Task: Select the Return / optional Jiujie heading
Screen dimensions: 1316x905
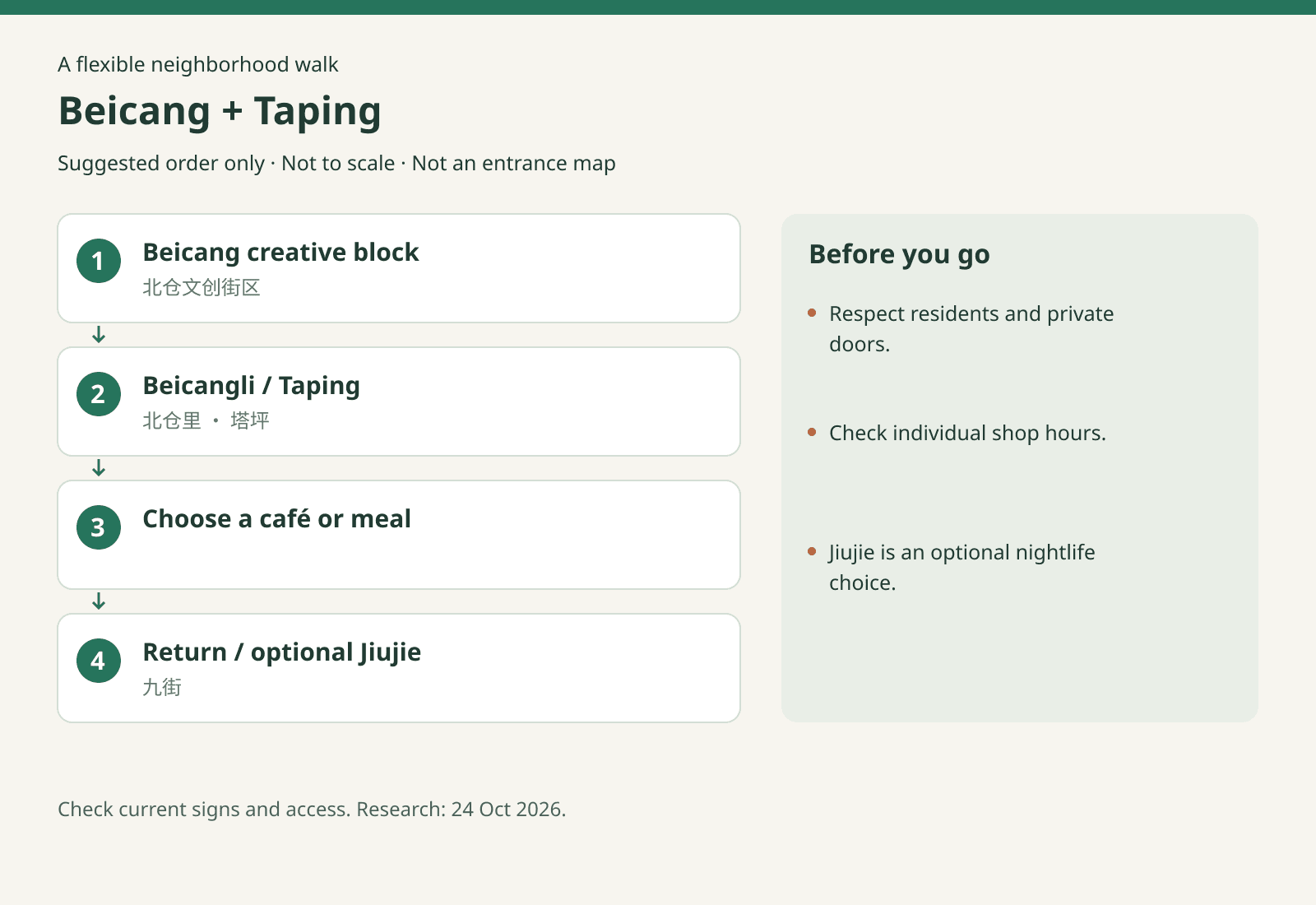Action: click(x=281, y=652)
